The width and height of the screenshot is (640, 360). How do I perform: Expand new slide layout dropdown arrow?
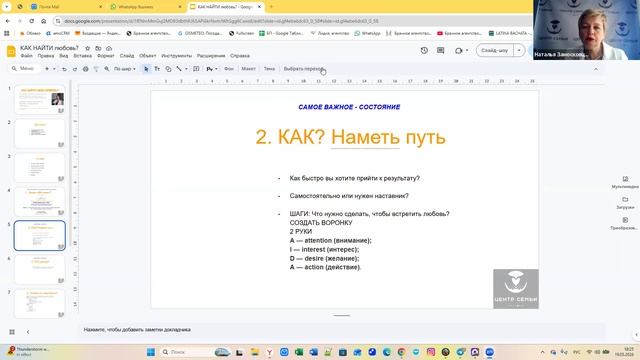coord(54,69)
